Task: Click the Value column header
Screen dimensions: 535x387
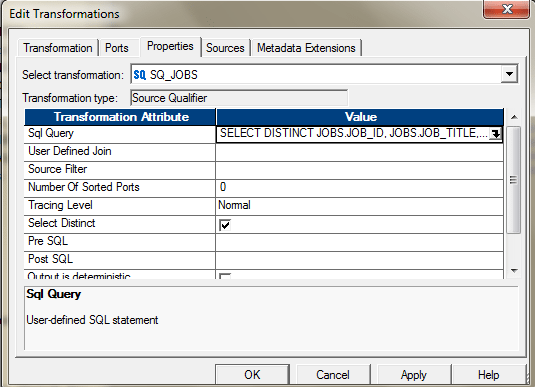Action: pyautogui.click(x=360, y=117)
